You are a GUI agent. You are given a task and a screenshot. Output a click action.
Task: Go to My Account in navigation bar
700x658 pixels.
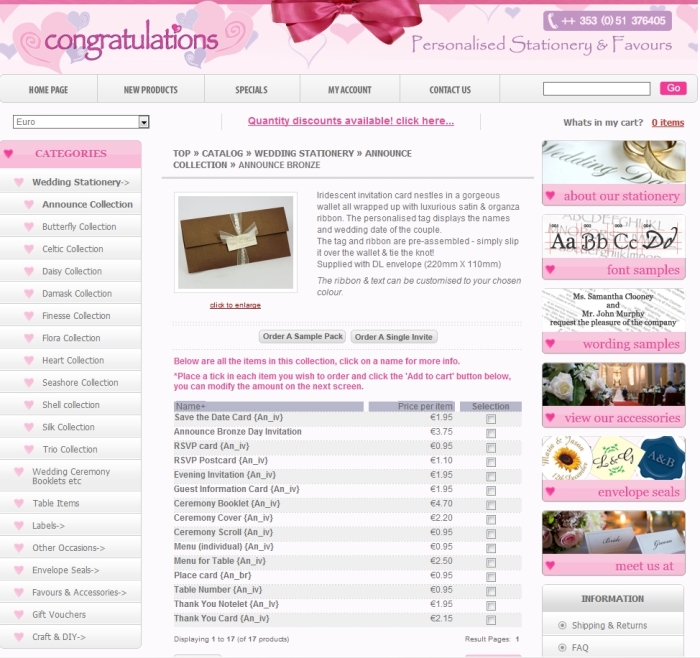349,90
